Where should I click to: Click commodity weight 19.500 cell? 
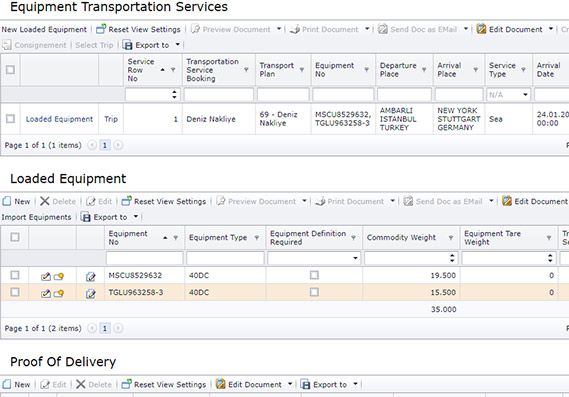tap(411, 275)
